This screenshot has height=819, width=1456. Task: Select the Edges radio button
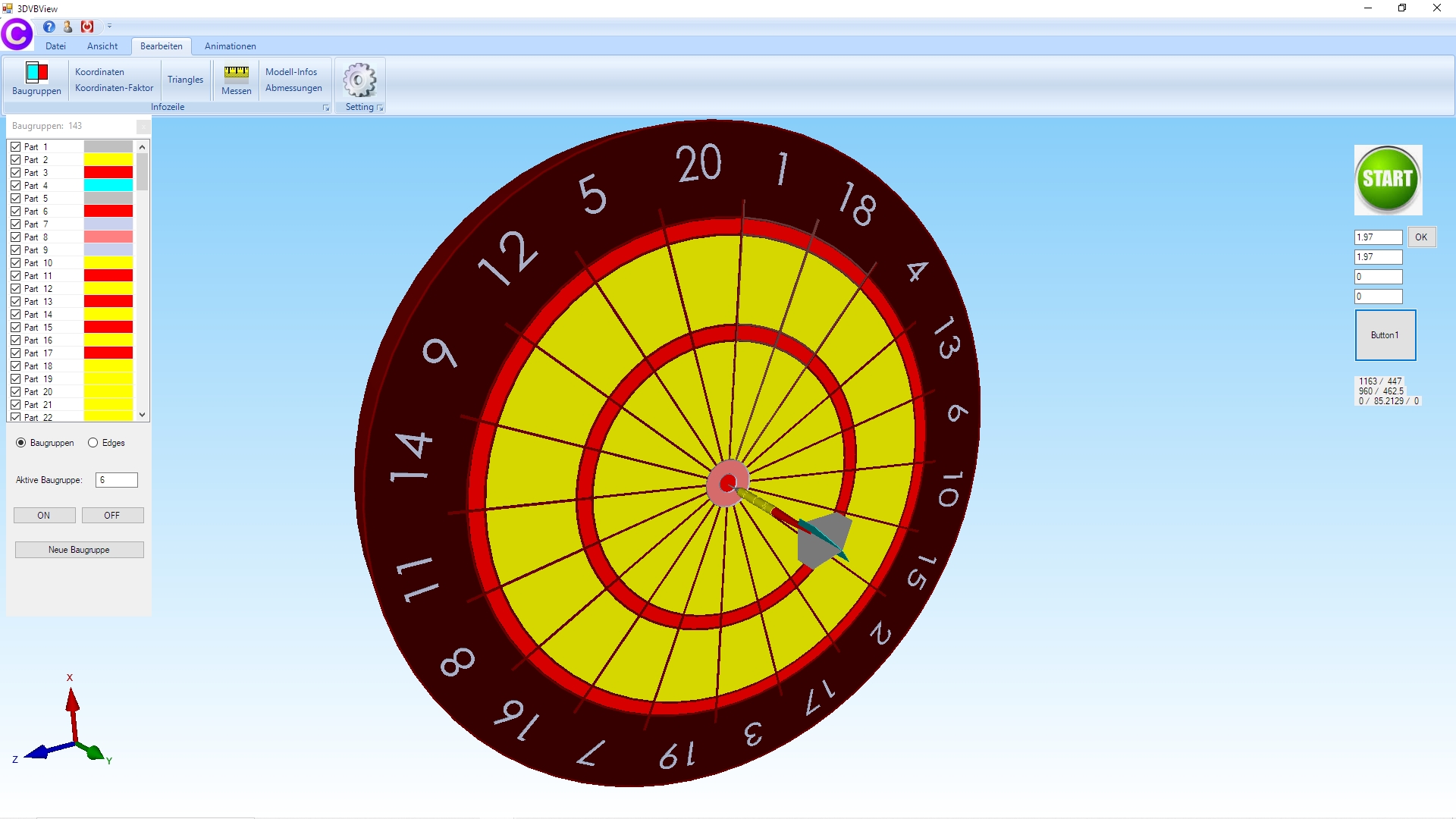[93, 443]
